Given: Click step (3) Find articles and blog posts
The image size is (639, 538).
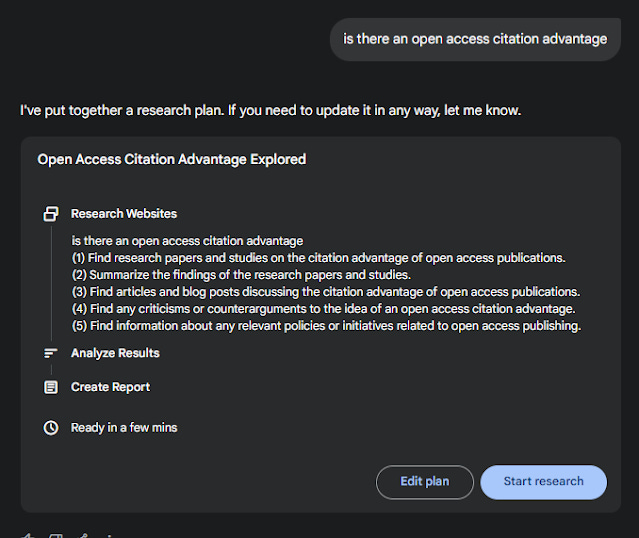Looking at the screenshot, I should pos(326,292).
